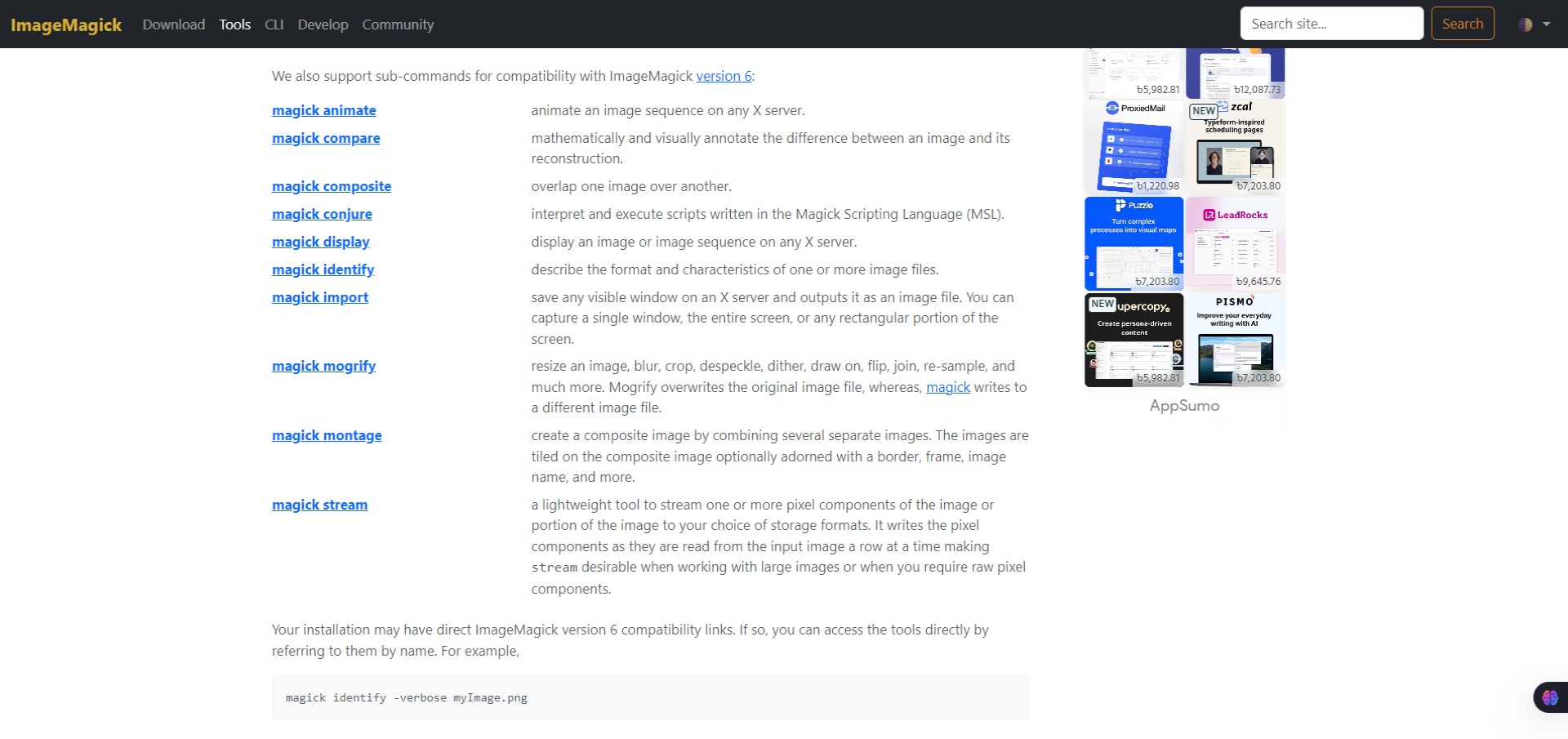This screenshot has width=1568, height=739.
Task: Open the magick identify link
Action: point(323,269)
